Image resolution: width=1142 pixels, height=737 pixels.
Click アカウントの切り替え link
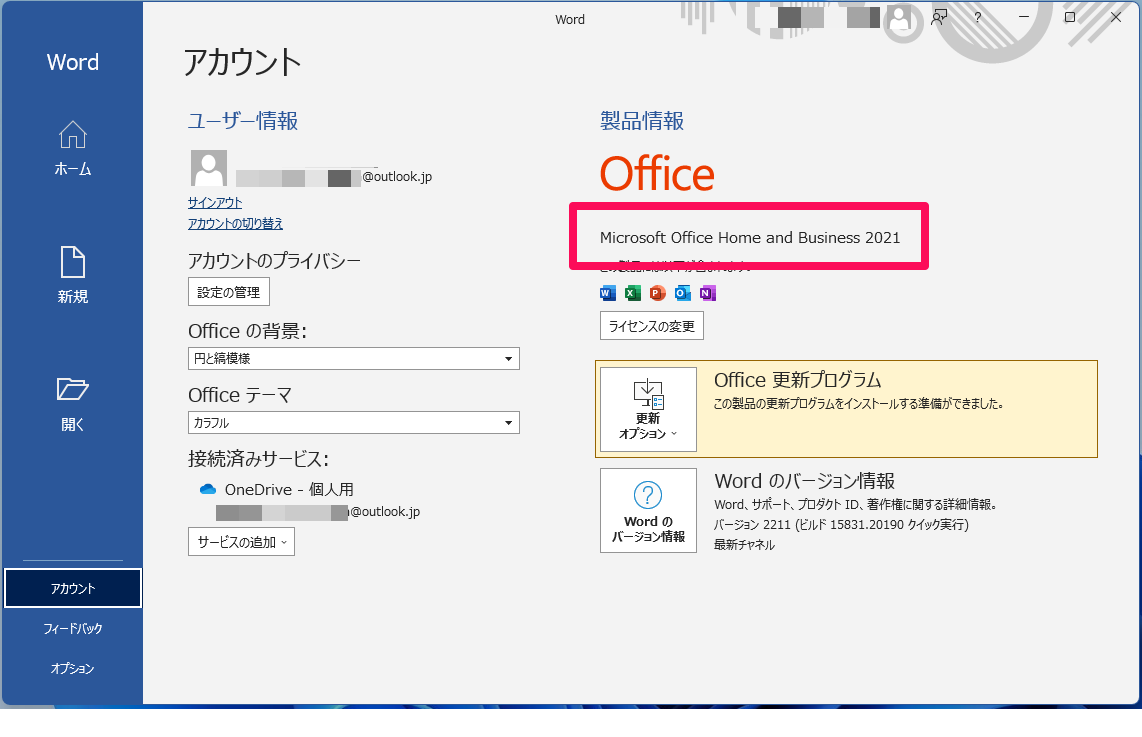(235, 224)
